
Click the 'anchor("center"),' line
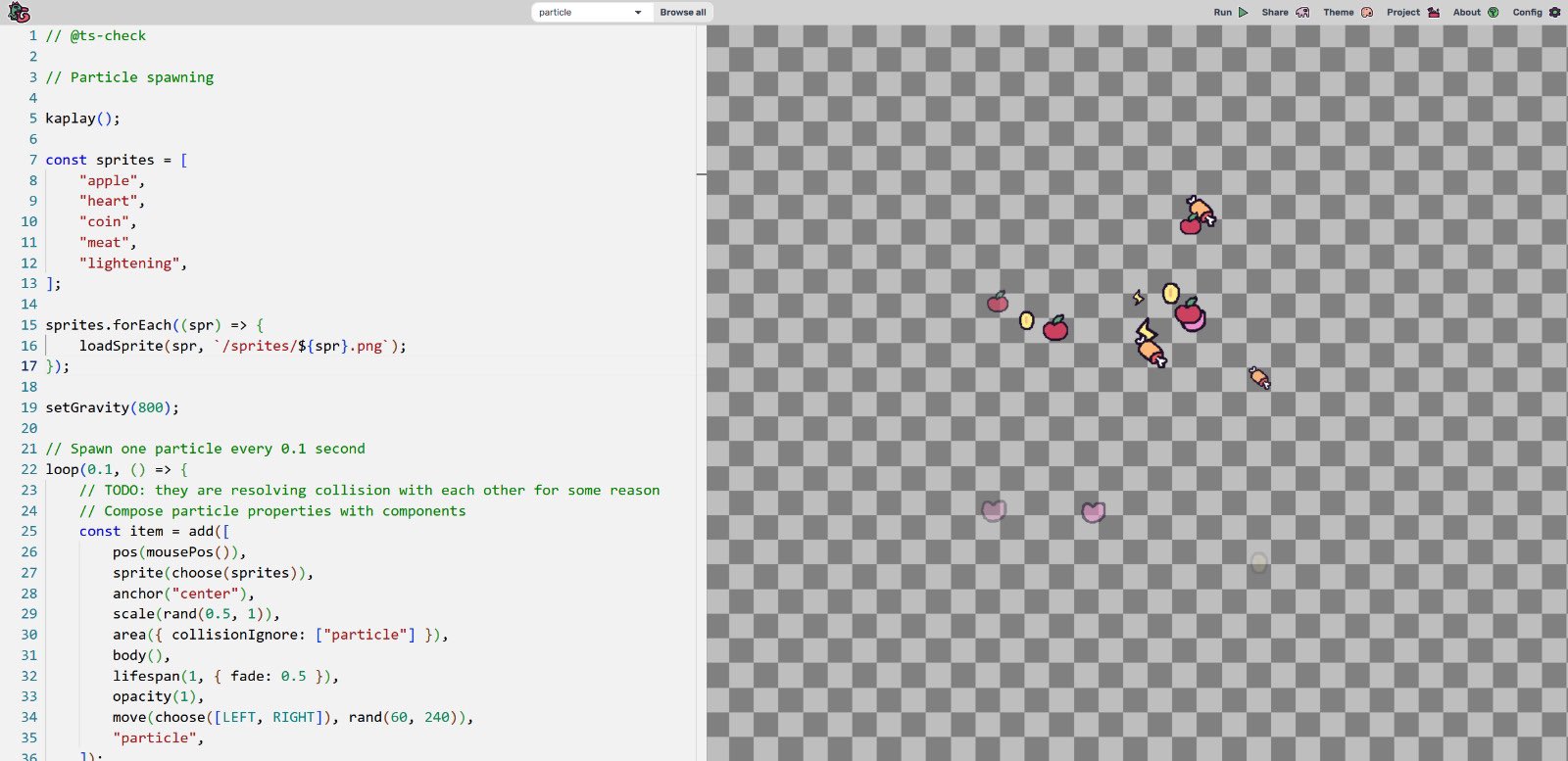coord(183,593)
